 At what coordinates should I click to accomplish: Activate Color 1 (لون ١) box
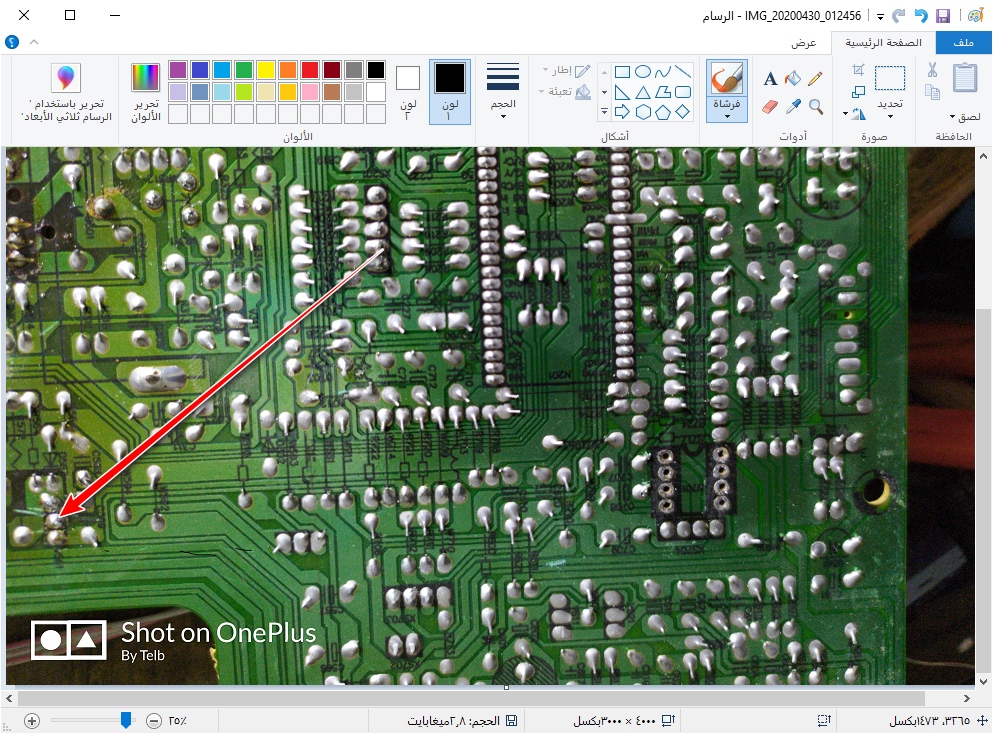(450, 91)
